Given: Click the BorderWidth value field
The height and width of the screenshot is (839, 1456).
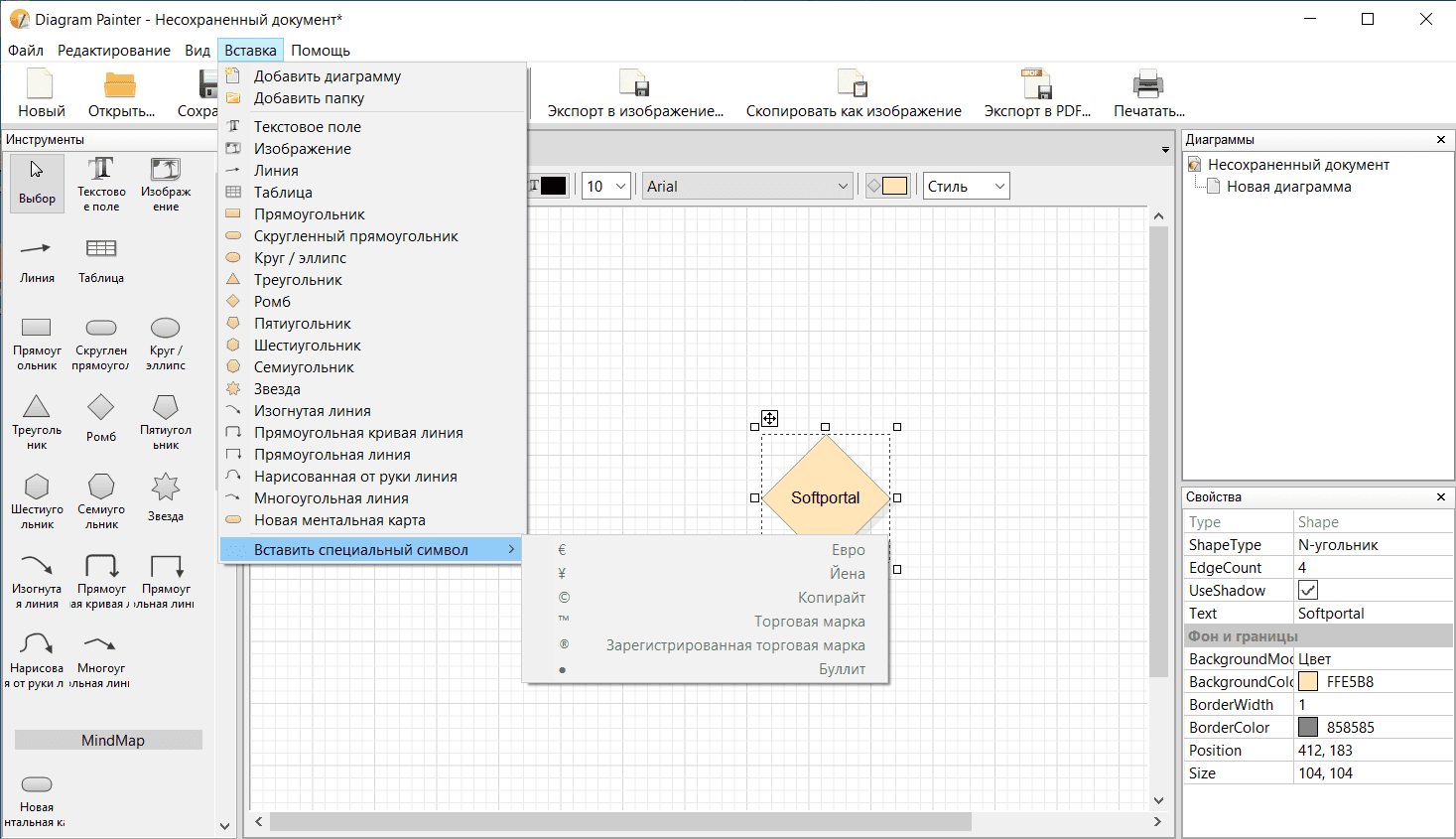Looking at the screenshot, I should point(1374,705).
